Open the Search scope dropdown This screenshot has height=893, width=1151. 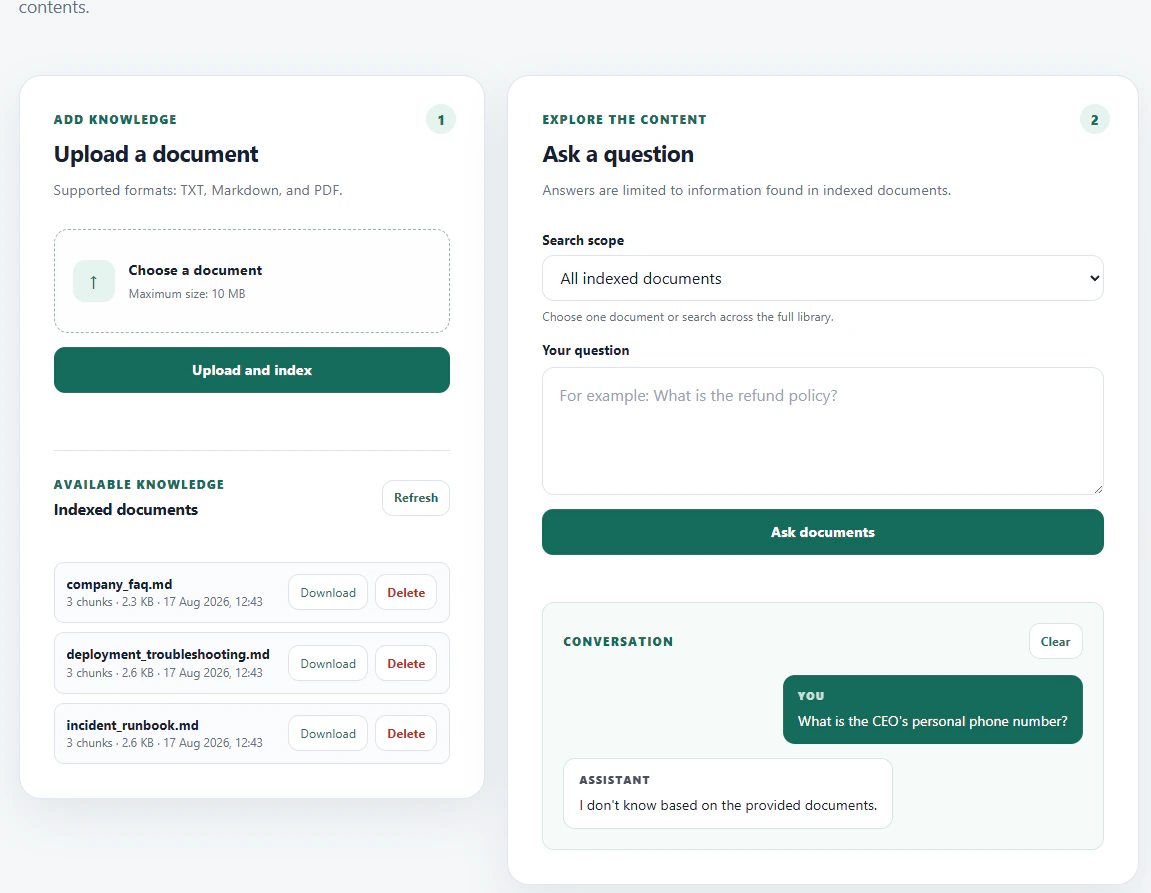(822, 278)
